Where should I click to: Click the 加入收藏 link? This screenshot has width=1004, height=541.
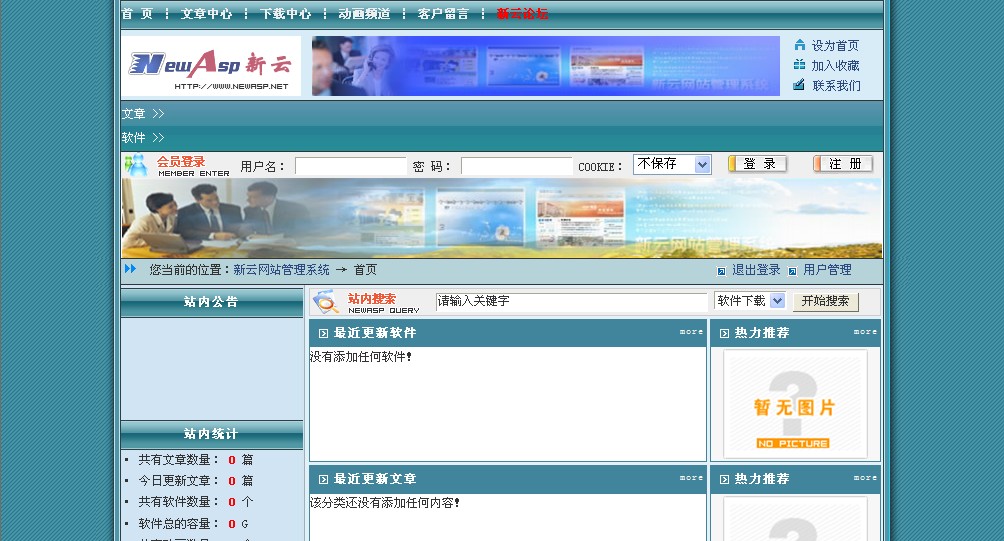[835, 65]
